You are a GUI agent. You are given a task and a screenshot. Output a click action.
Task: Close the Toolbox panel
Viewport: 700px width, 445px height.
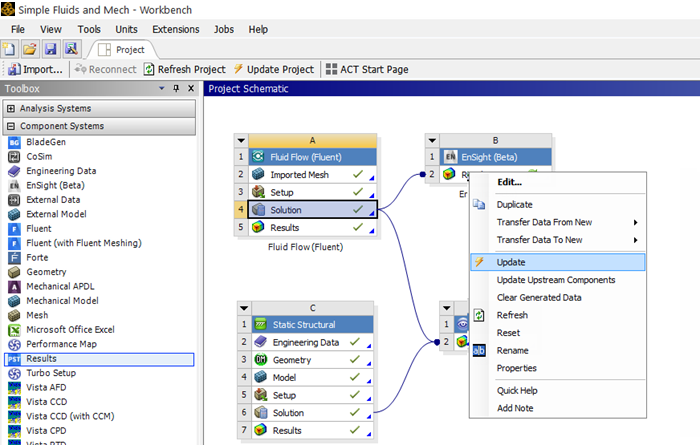click(191, 88)
